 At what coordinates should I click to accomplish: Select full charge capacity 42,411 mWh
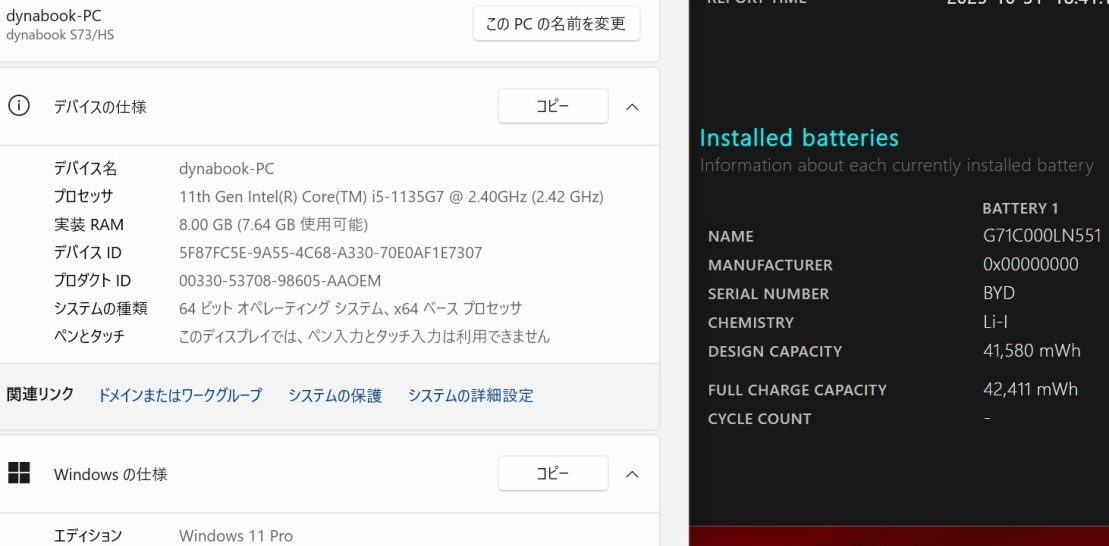coord(1030,389)
